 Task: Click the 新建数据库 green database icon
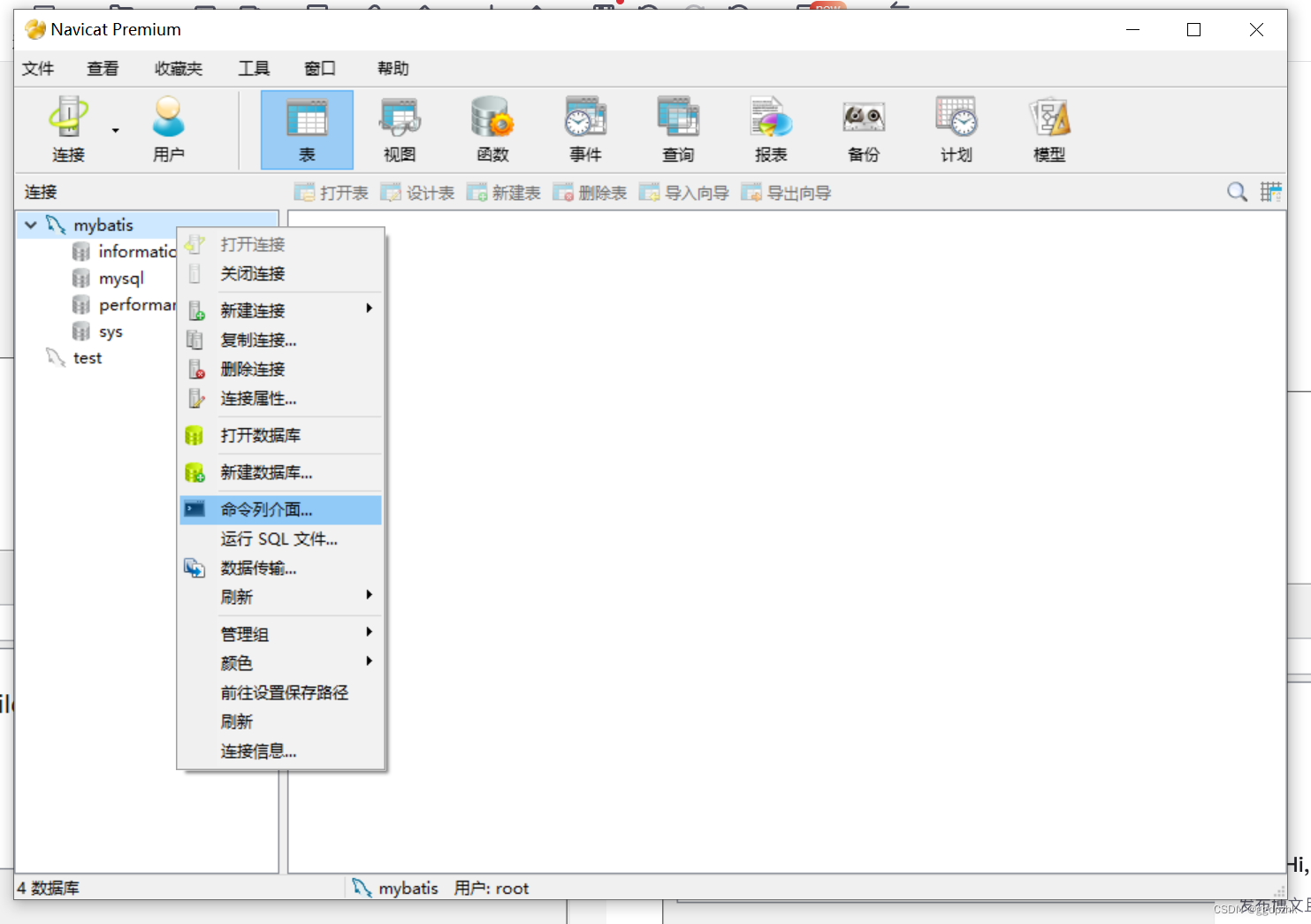click(194, 472)
